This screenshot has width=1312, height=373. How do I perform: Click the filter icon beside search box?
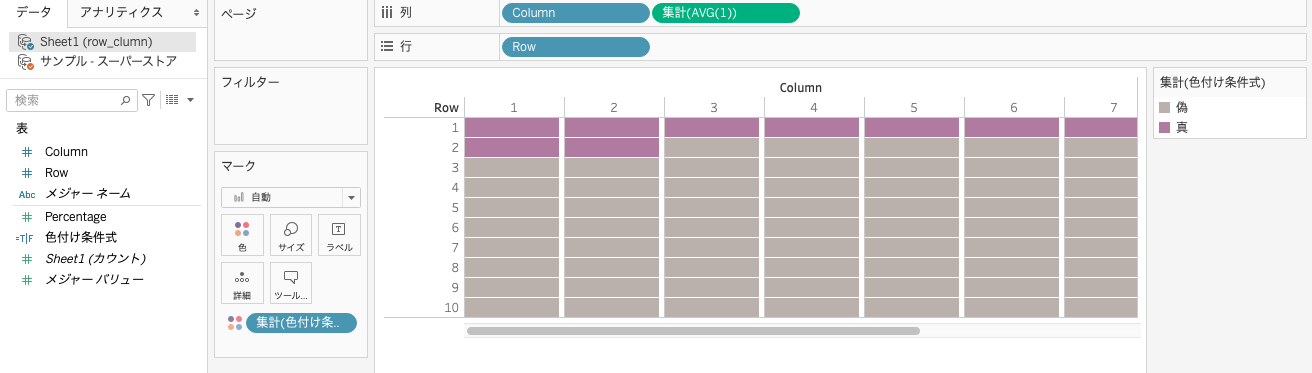148,100
